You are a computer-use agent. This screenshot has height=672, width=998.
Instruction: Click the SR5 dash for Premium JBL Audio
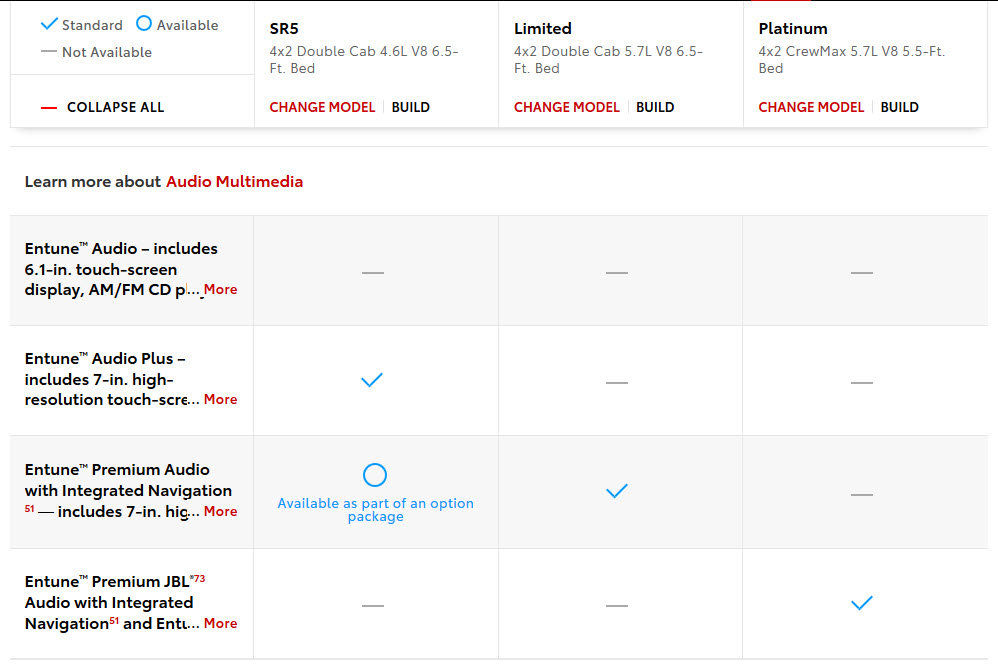click(x=373, y=605)
